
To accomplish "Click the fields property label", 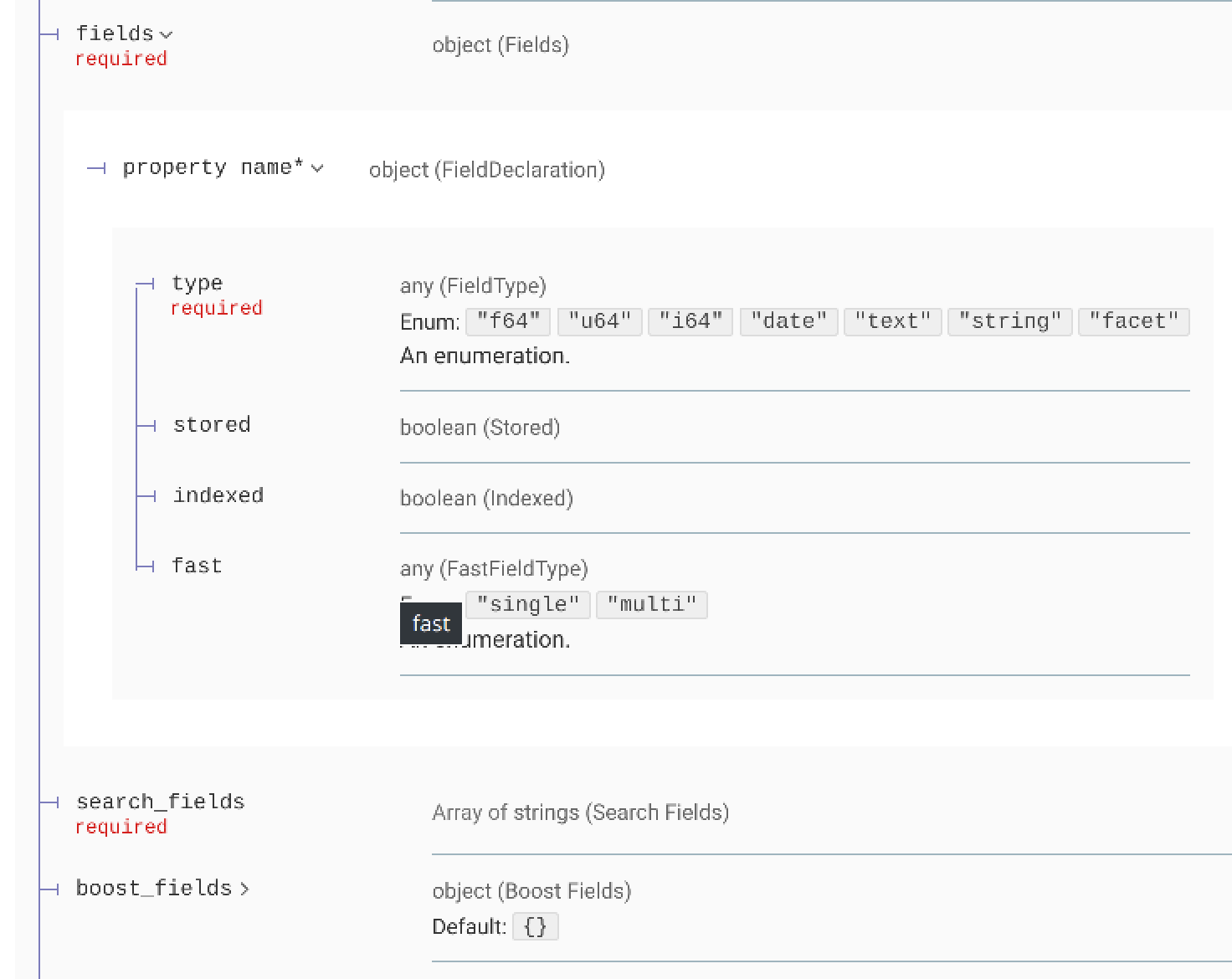I will click(115, 33).
